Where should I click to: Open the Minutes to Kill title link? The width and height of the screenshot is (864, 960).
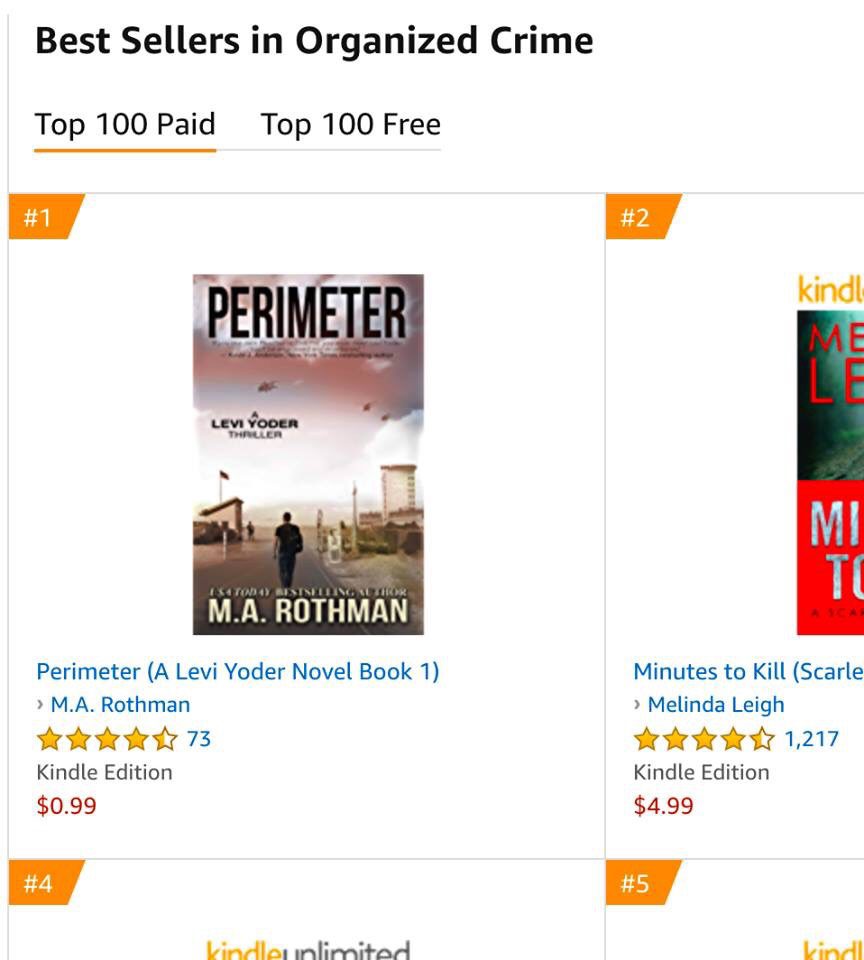pyautogui.click(x=748, y=671)
